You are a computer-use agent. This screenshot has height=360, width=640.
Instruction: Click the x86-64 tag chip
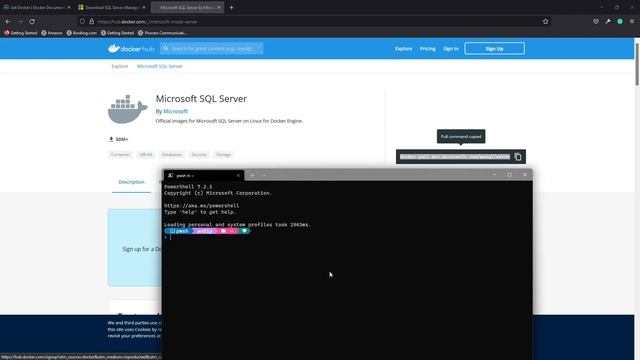(146, 155)
